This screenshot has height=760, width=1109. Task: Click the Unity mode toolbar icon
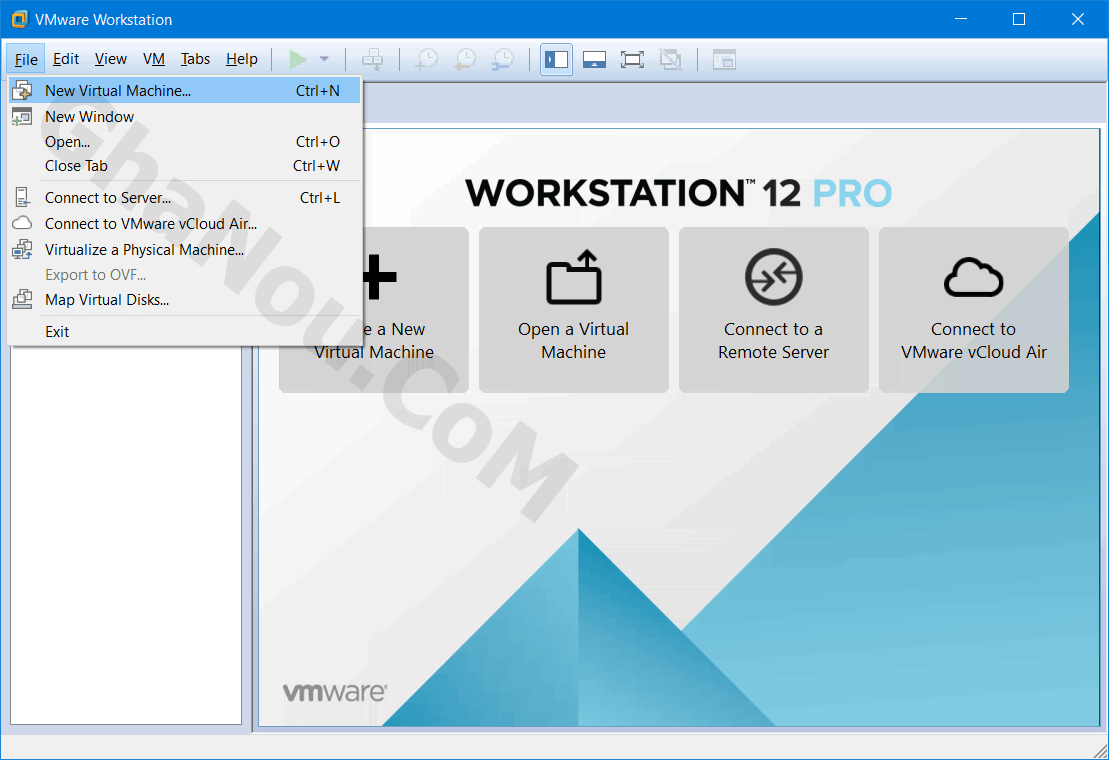click(670, 59)
